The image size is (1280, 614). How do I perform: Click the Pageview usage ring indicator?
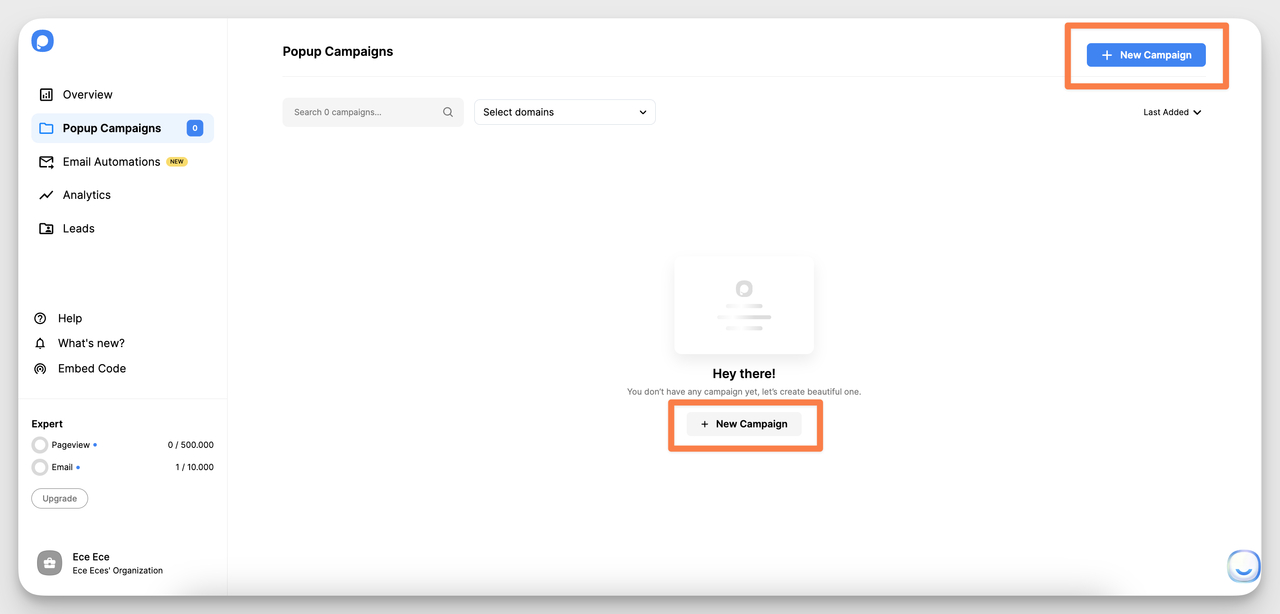[x=40, y=445]
